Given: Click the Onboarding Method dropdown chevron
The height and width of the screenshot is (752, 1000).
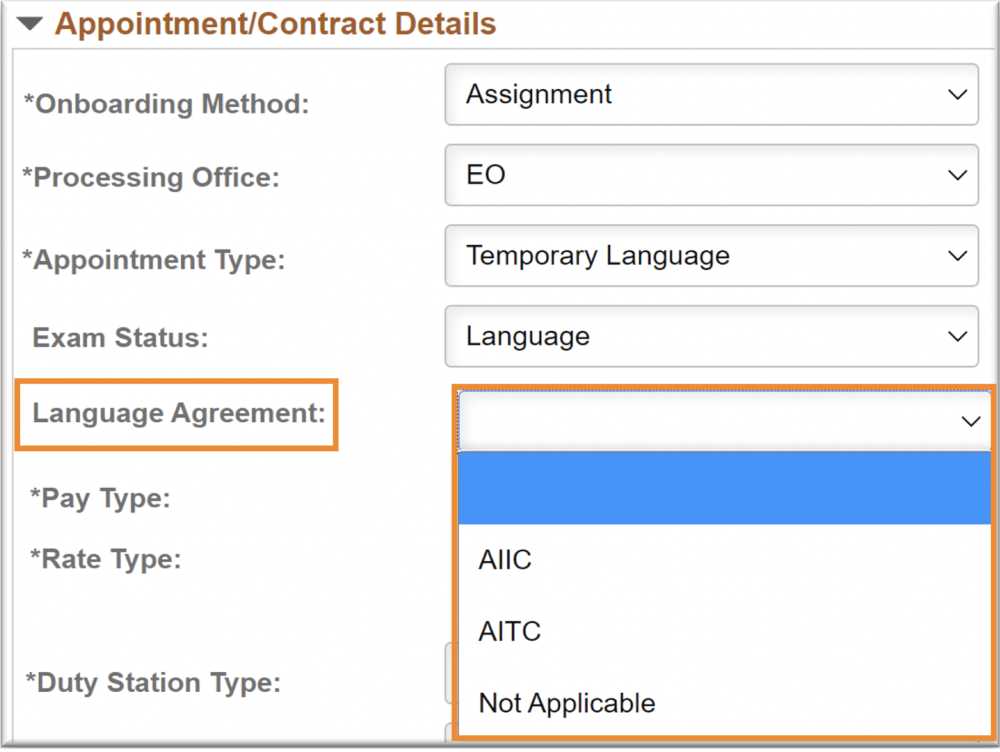Looking at the screenshot, I should pyautogui.click(x=958, y=94).
